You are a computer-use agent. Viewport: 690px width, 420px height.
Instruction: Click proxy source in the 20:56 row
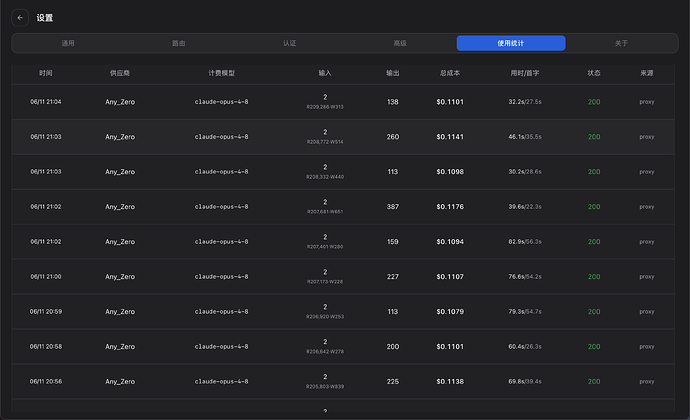(646, 381)
